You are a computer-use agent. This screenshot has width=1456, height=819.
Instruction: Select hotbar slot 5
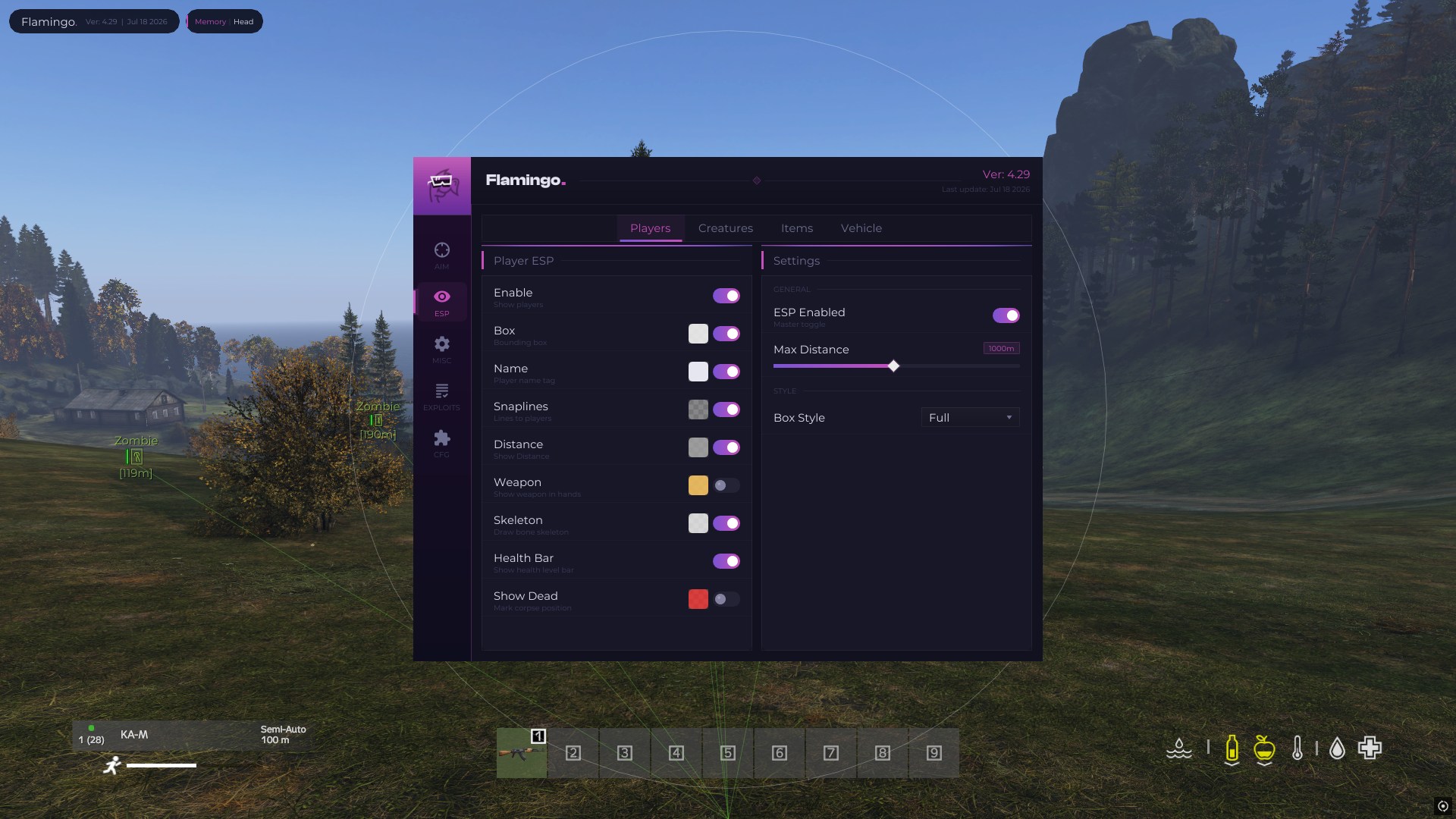click(728, 753)
